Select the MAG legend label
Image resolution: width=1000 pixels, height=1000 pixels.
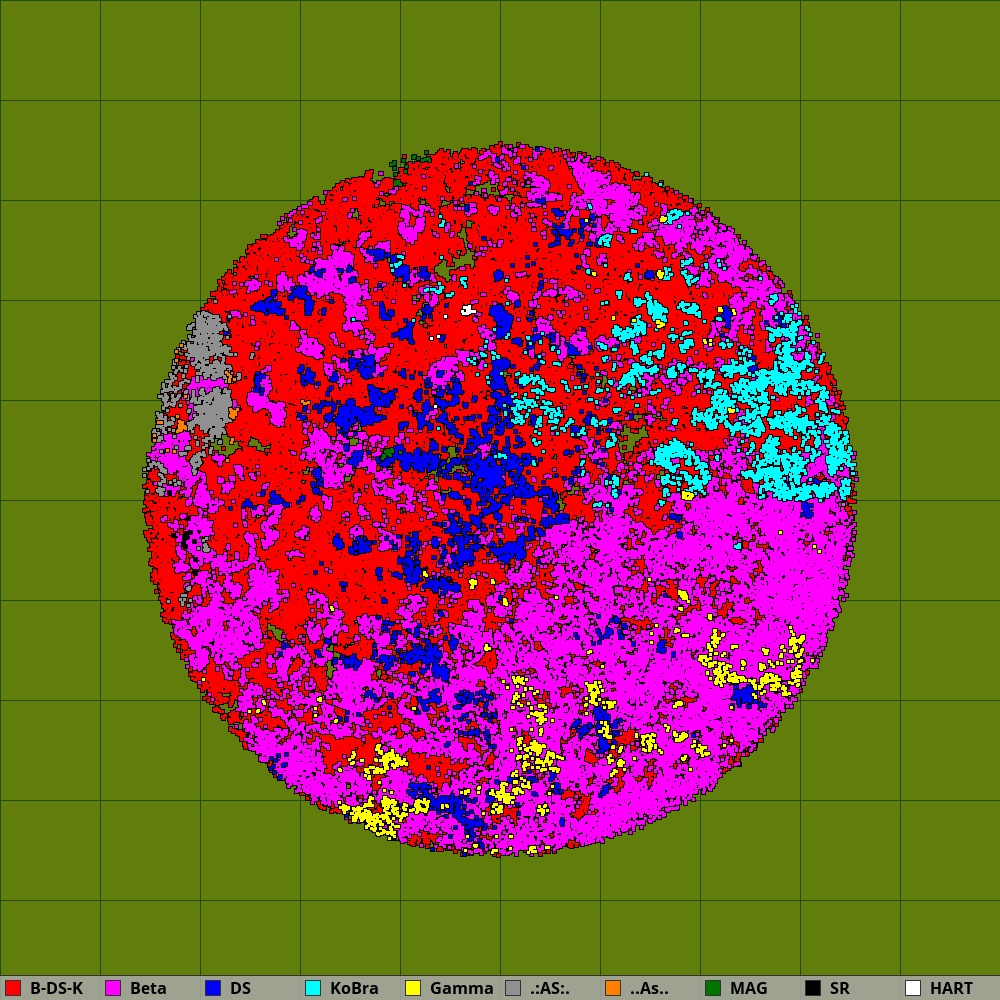[749, 989]
